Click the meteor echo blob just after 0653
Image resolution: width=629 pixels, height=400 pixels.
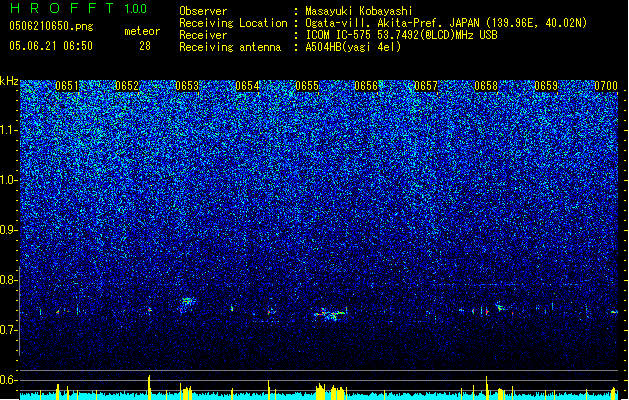click(x=188, y=301)
